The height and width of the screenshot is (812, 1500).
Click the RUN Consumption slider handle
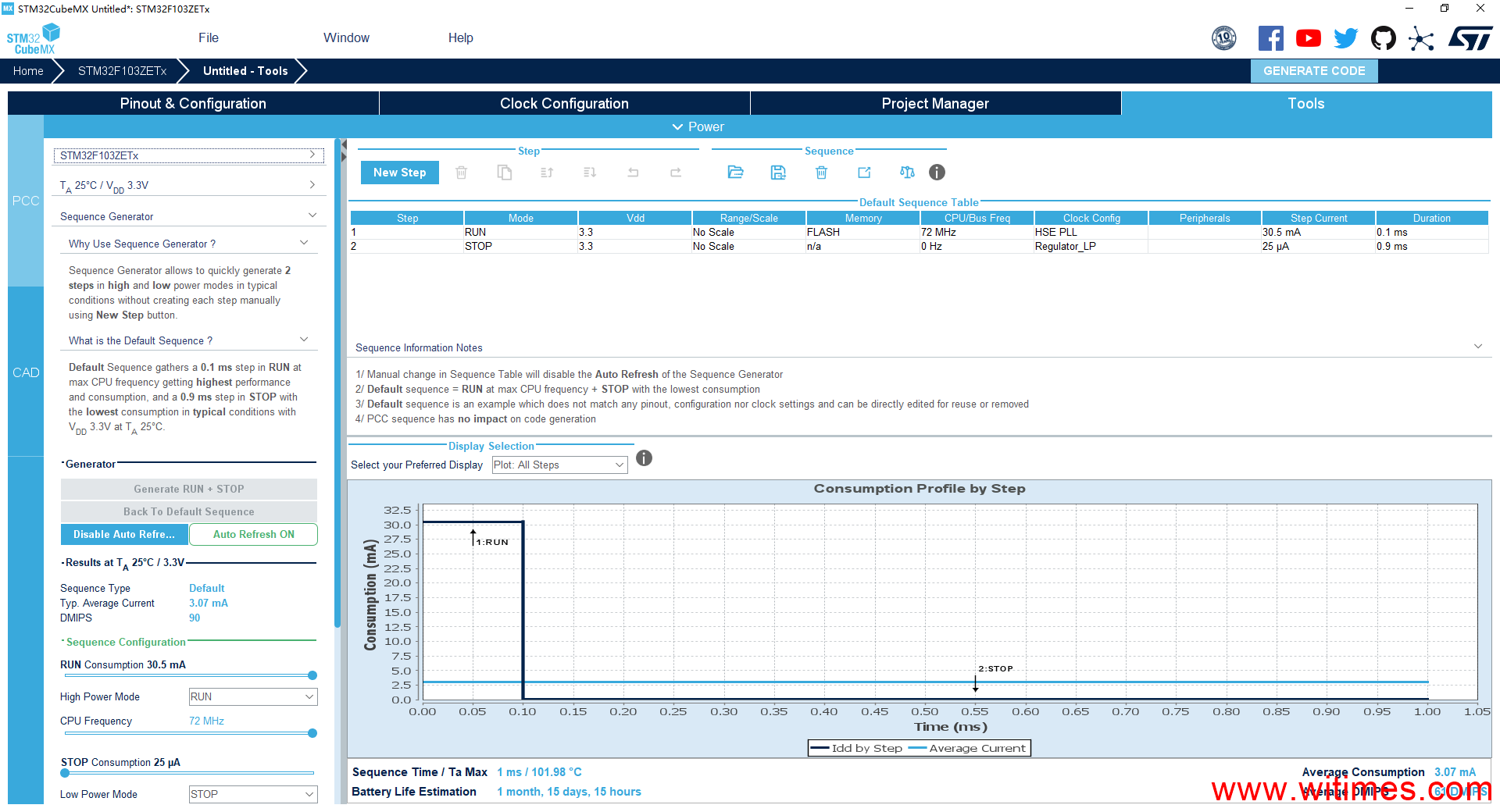click(312, 675)
